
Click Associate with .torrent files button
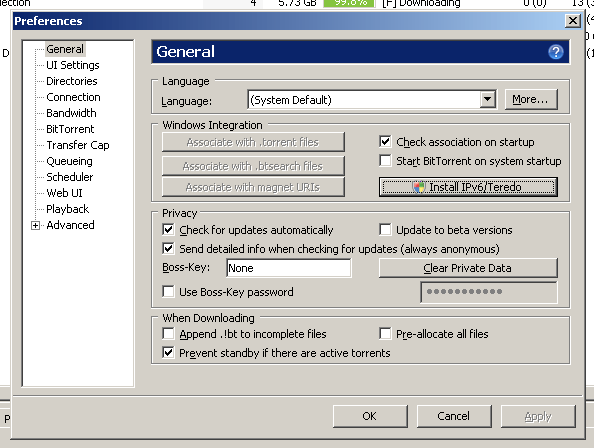(253, 142)
